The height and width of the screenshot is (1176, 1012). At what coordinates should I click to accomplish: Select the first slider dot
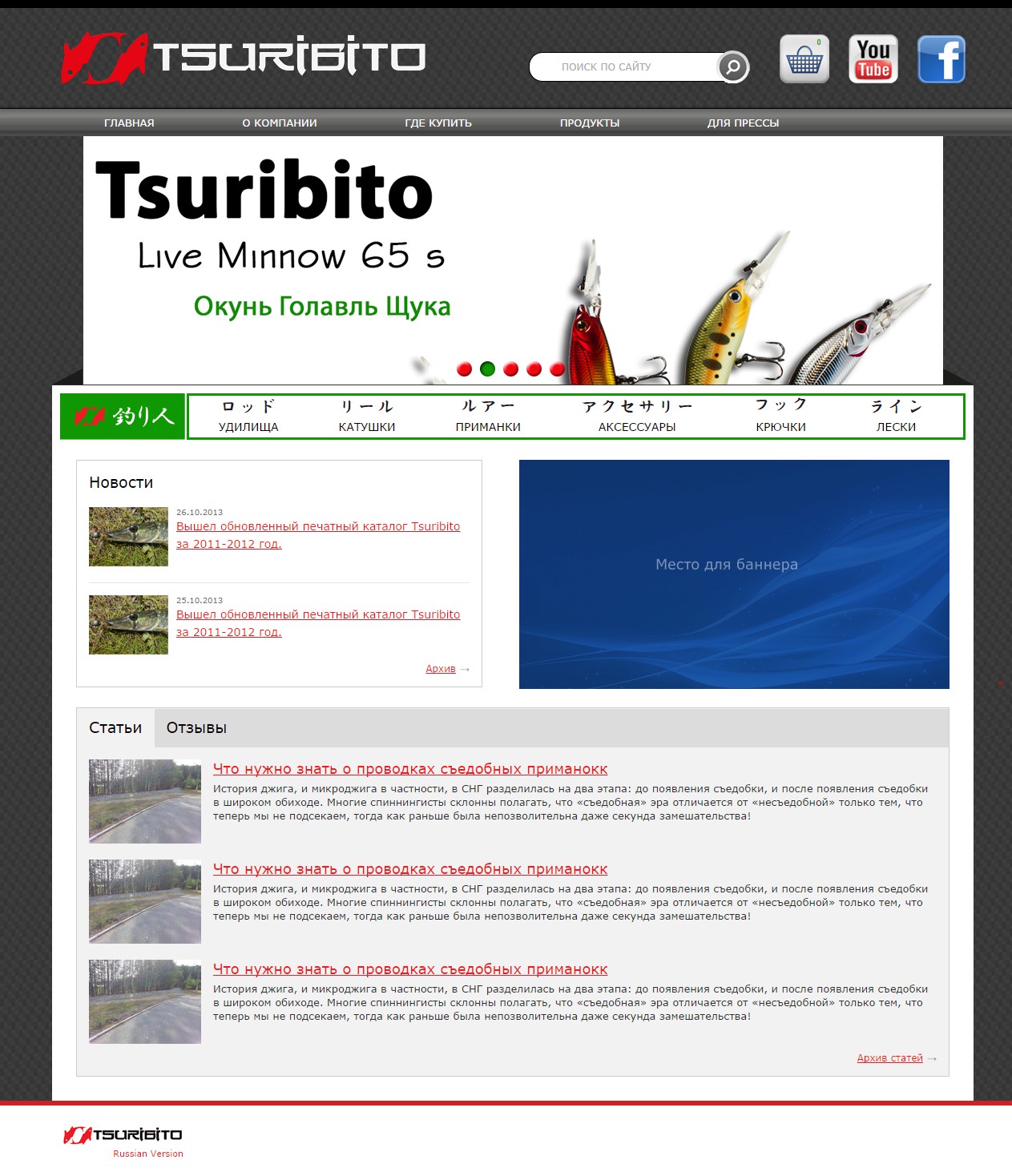[x=464, y=369]
